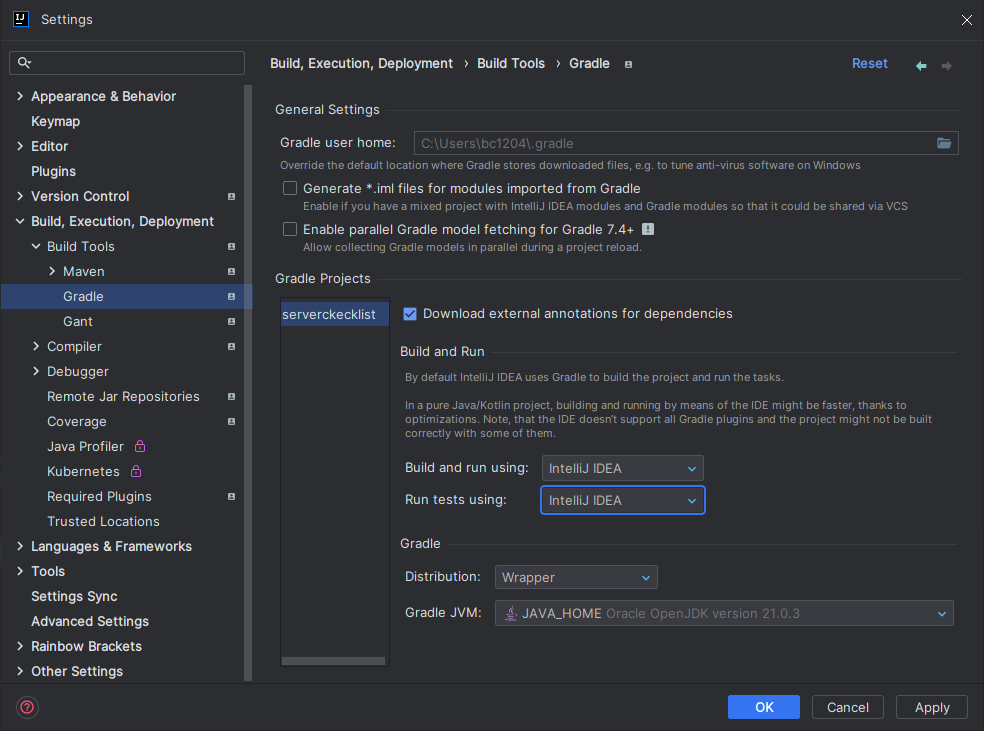Open Trusted Locations settings
This screenshot has height=731, width=984.
tap(103, 521)
